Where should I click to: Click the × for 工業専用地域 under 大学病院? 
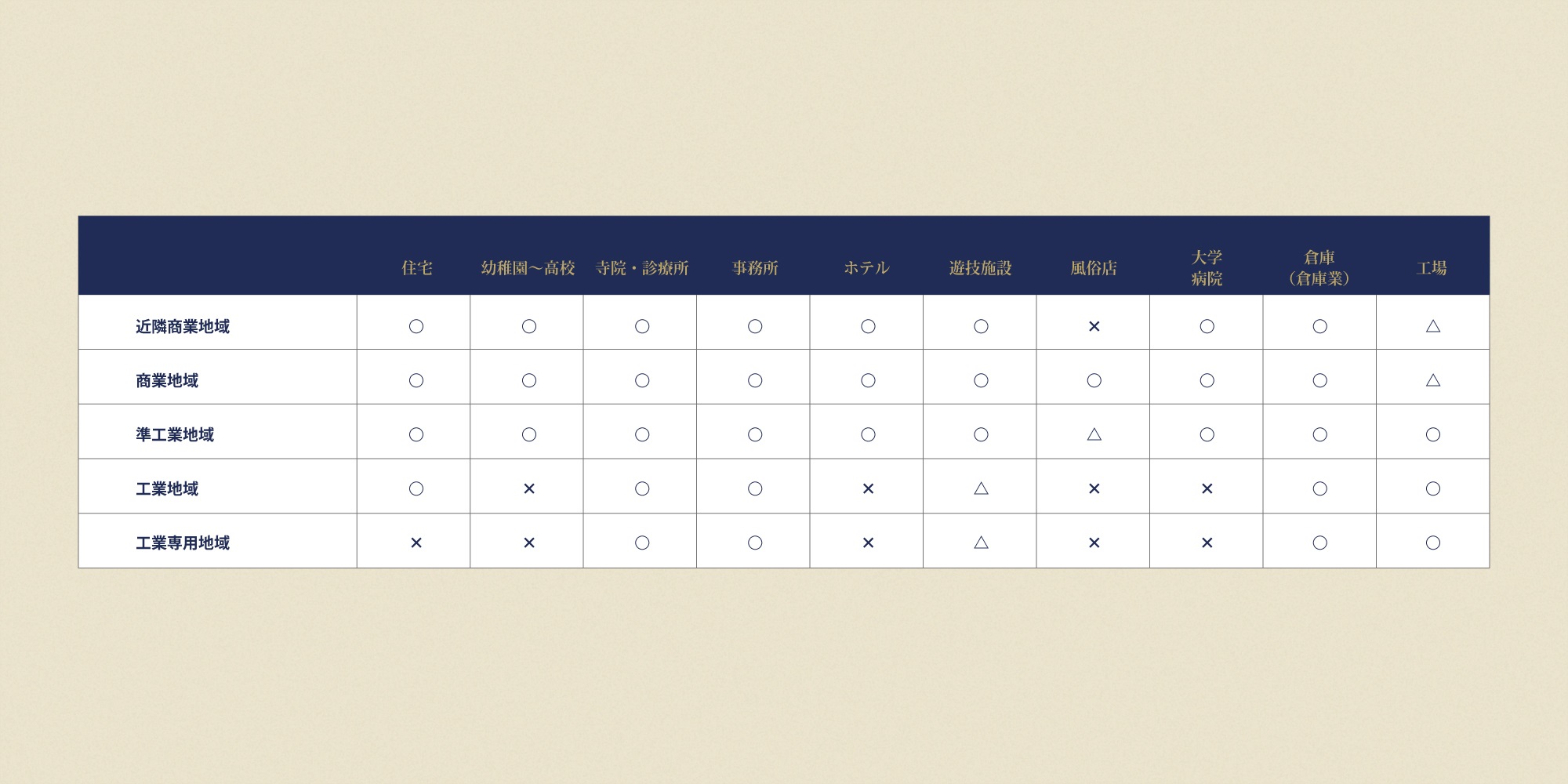click(x=1207, y=543)
